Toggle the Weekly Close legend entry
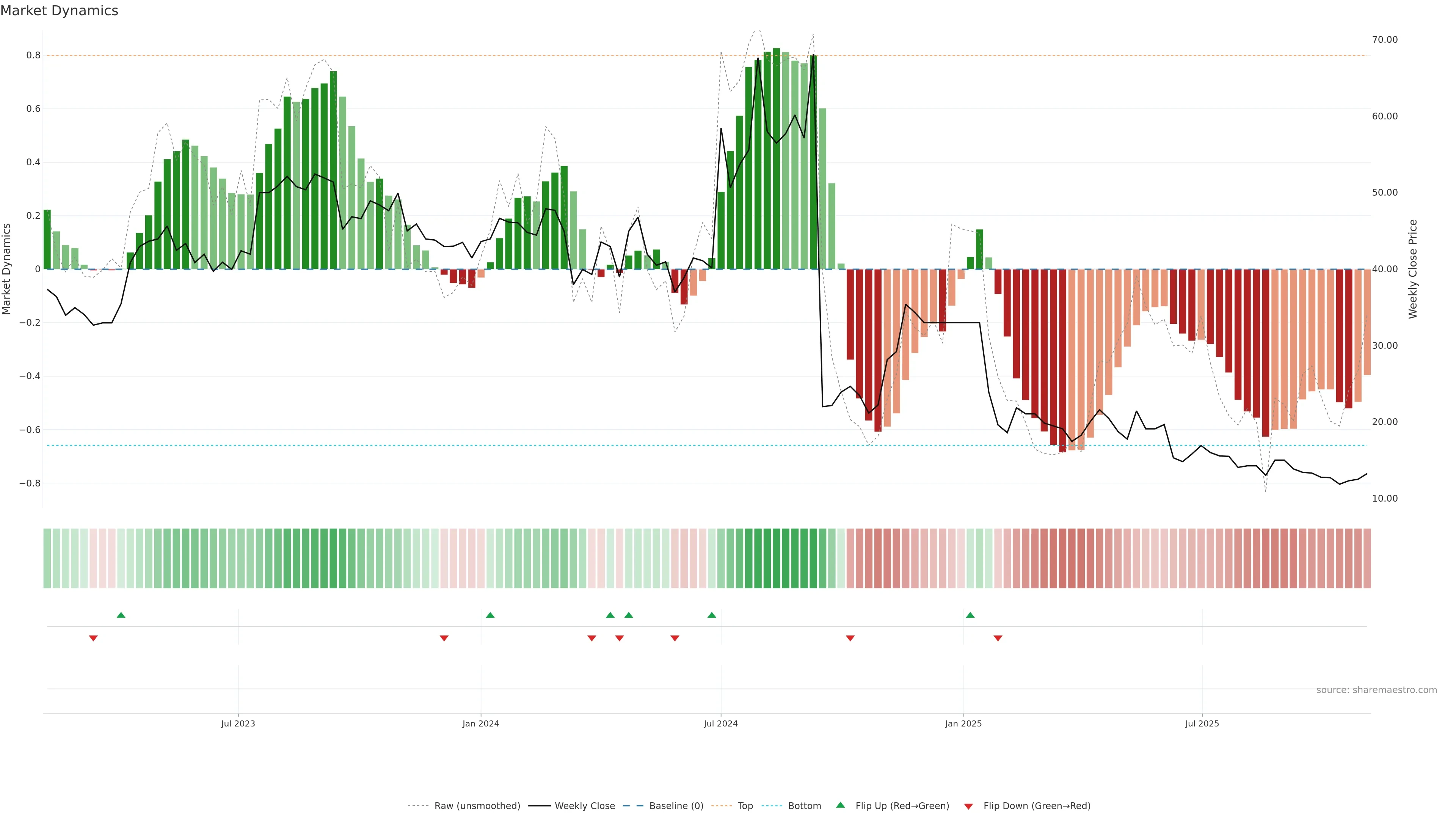Viewport: 1456px width, 819px height. click(584, 806)
